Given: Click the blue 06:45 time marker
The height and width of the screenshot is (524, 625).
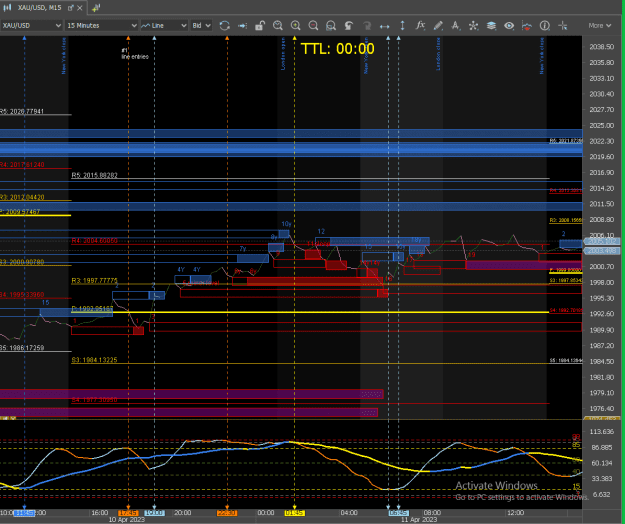Looking at the screenshot, I should pos(399,513).
